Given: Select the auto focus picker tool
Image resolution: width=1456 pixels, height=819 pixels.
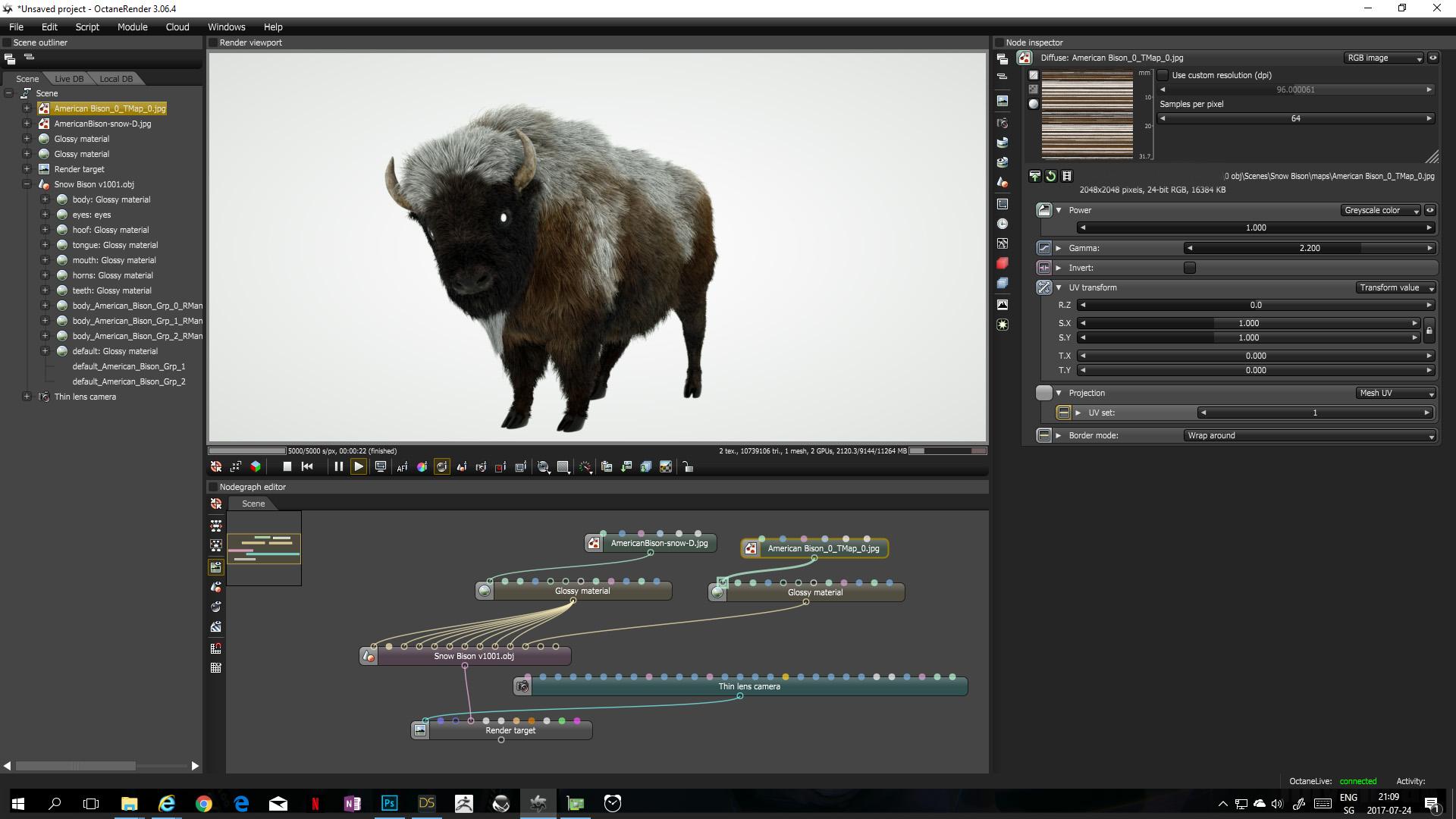Looking at the screenshot, I should click(402, 467).
